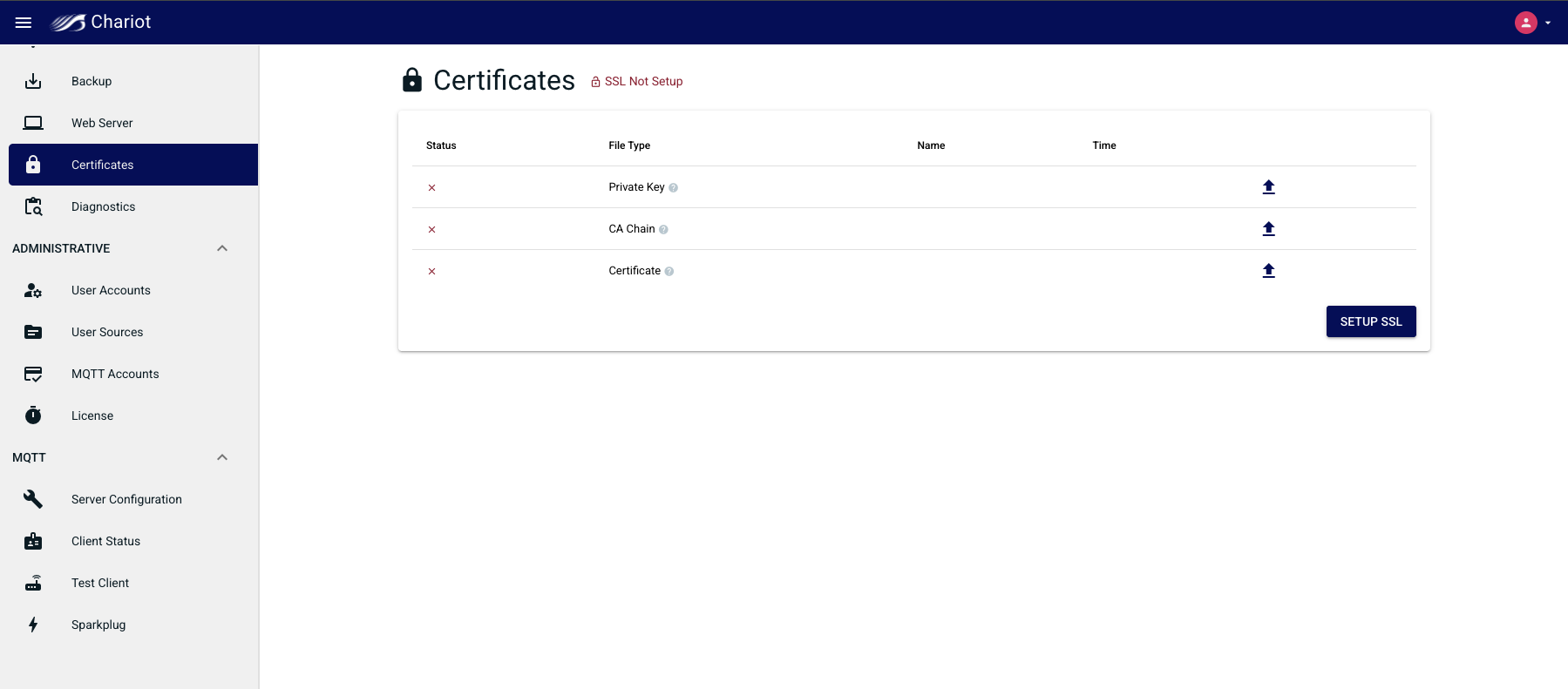Navigate to User Accounts
The width and height of the screenshot is (1568, 689).
point(111,290)
